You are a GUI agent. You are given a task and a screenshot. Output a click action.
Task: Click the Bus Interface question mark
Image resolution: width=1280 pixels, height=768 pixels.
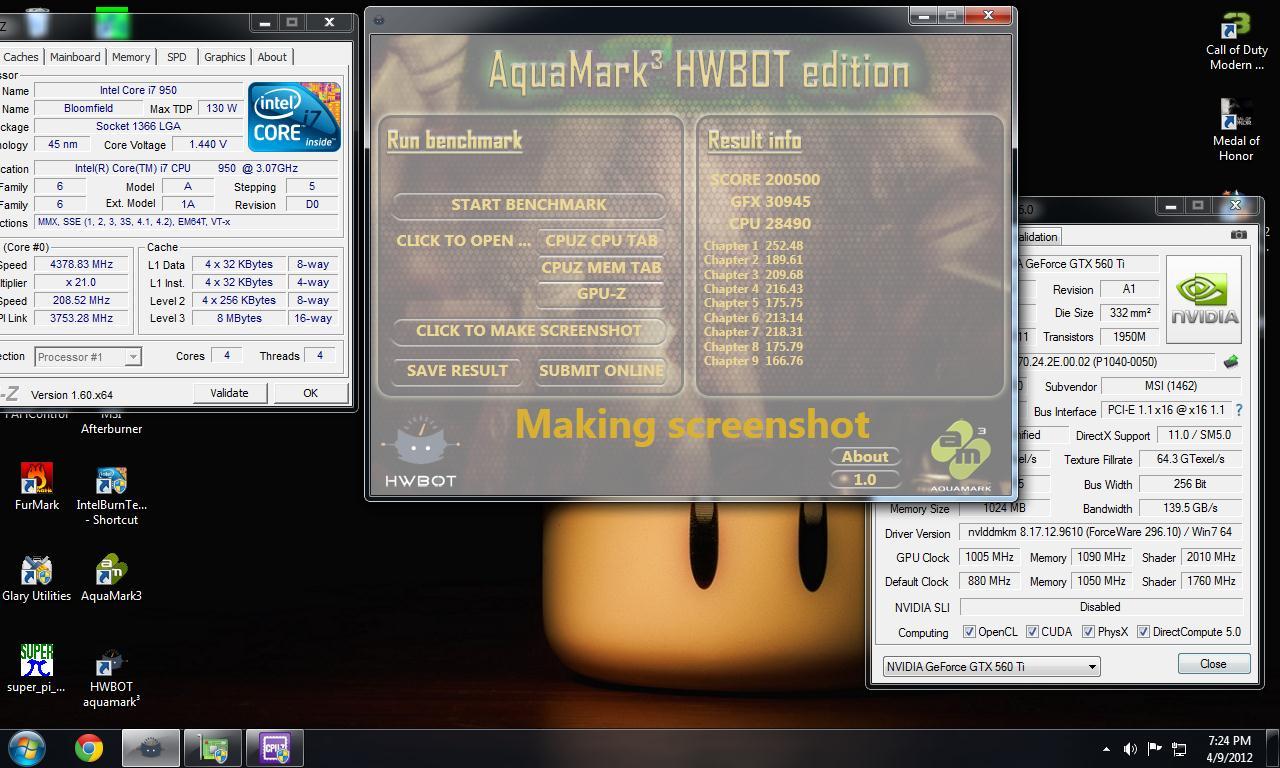click(1239, 410)
